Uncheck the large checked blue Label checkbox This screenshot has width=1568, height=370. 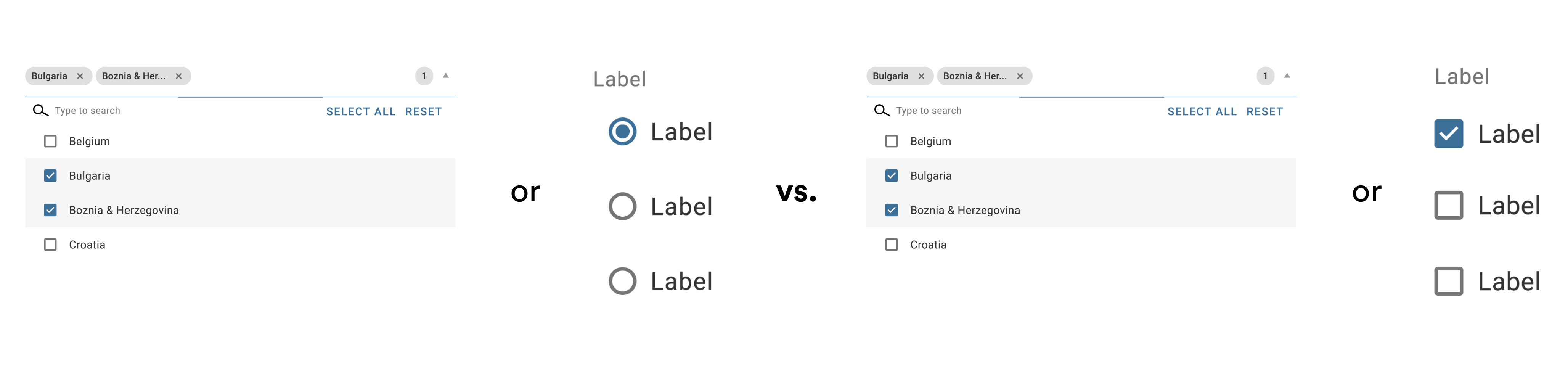click(1448, 134)
